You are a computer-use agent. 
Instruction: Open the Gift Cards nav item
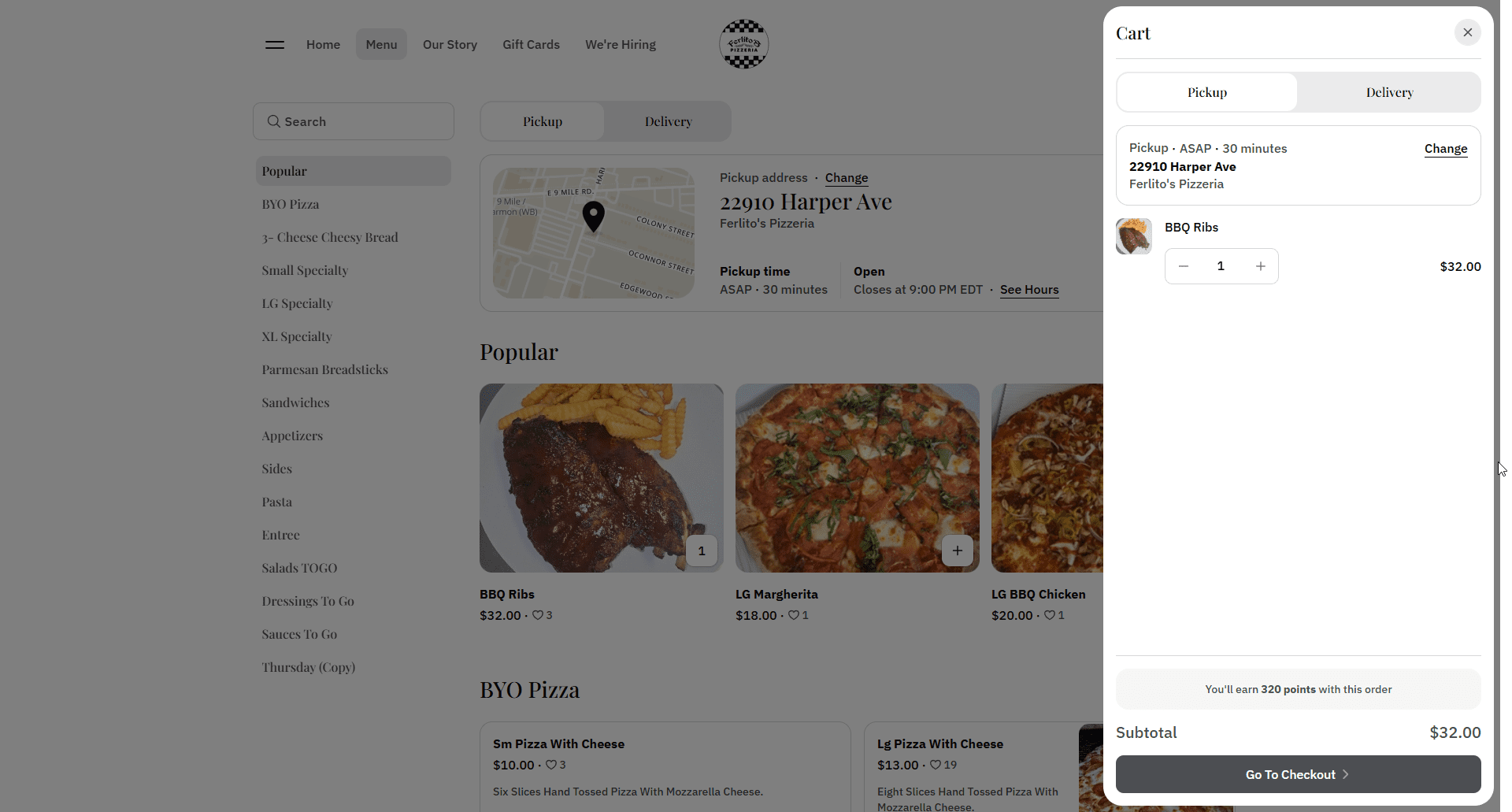[x=531, y=45]
